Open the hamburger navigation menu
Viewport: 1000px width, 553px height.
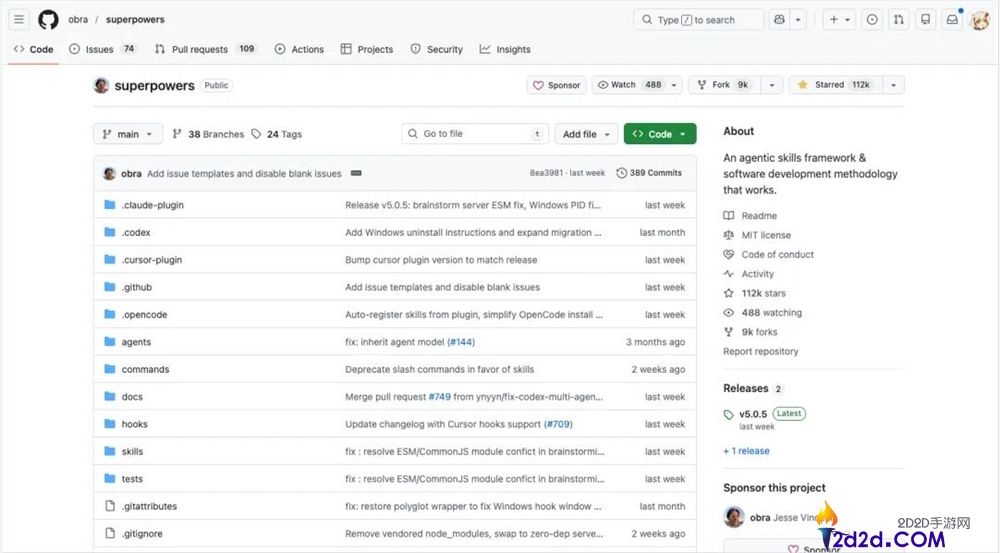pos(19,19)
